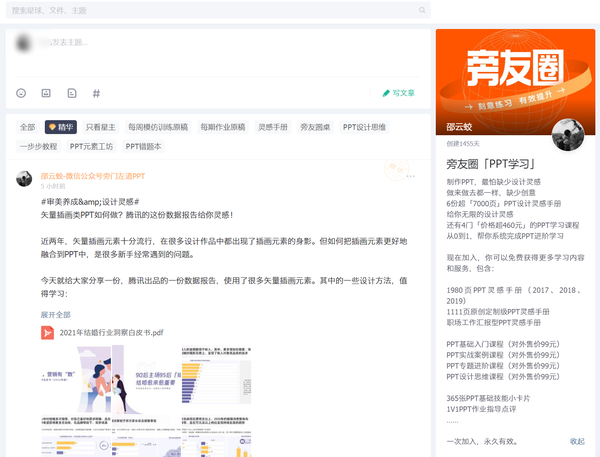Click the 旁友圈「PPT学习」 group title
The image size is (600, 457).
click(x=491, y=164)
